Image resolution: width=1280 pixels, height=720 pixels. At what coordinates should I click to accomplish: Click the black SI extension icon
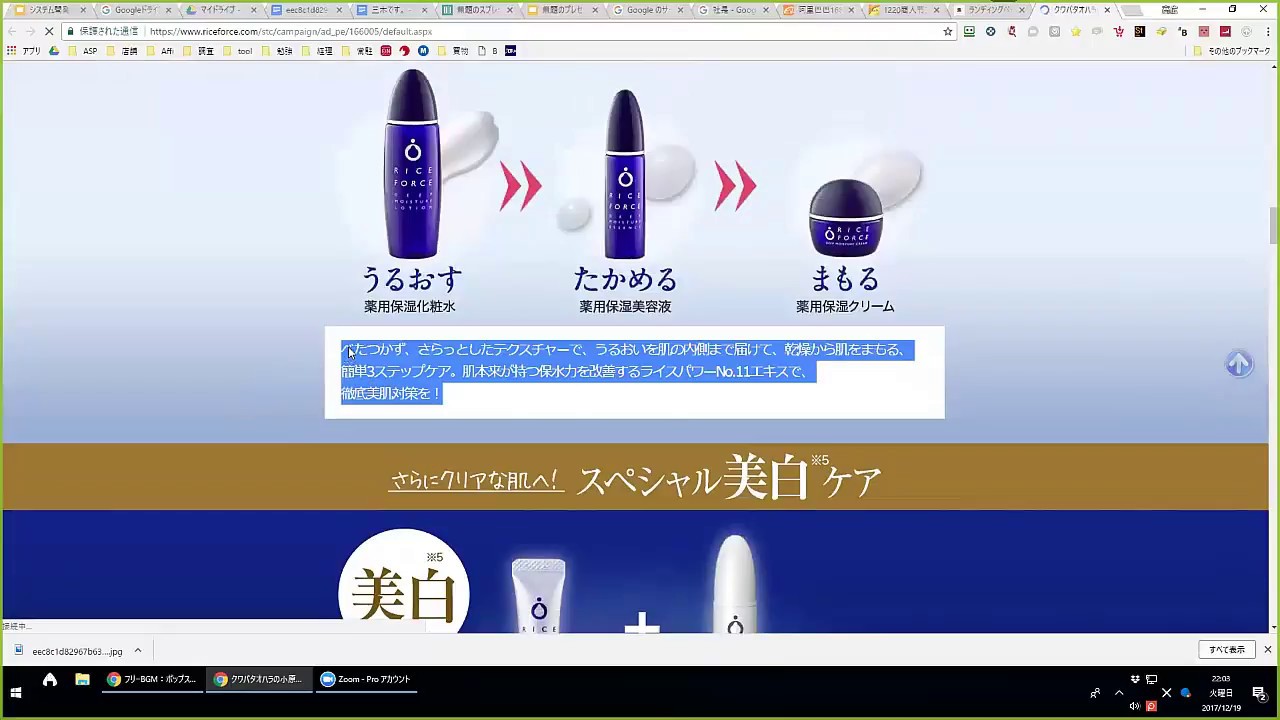[x=1139, y=31]
